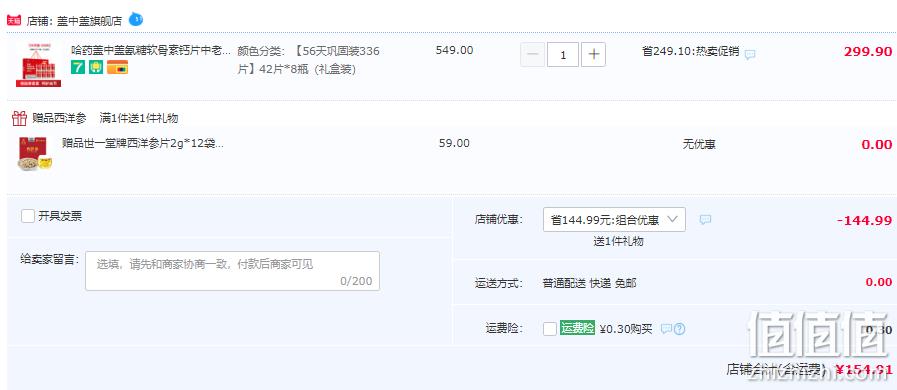The height and width of the screenshot is (390, 897).
Task: Visit the 盖中盖旗舰店 store link
Action: tap(90, 21)
